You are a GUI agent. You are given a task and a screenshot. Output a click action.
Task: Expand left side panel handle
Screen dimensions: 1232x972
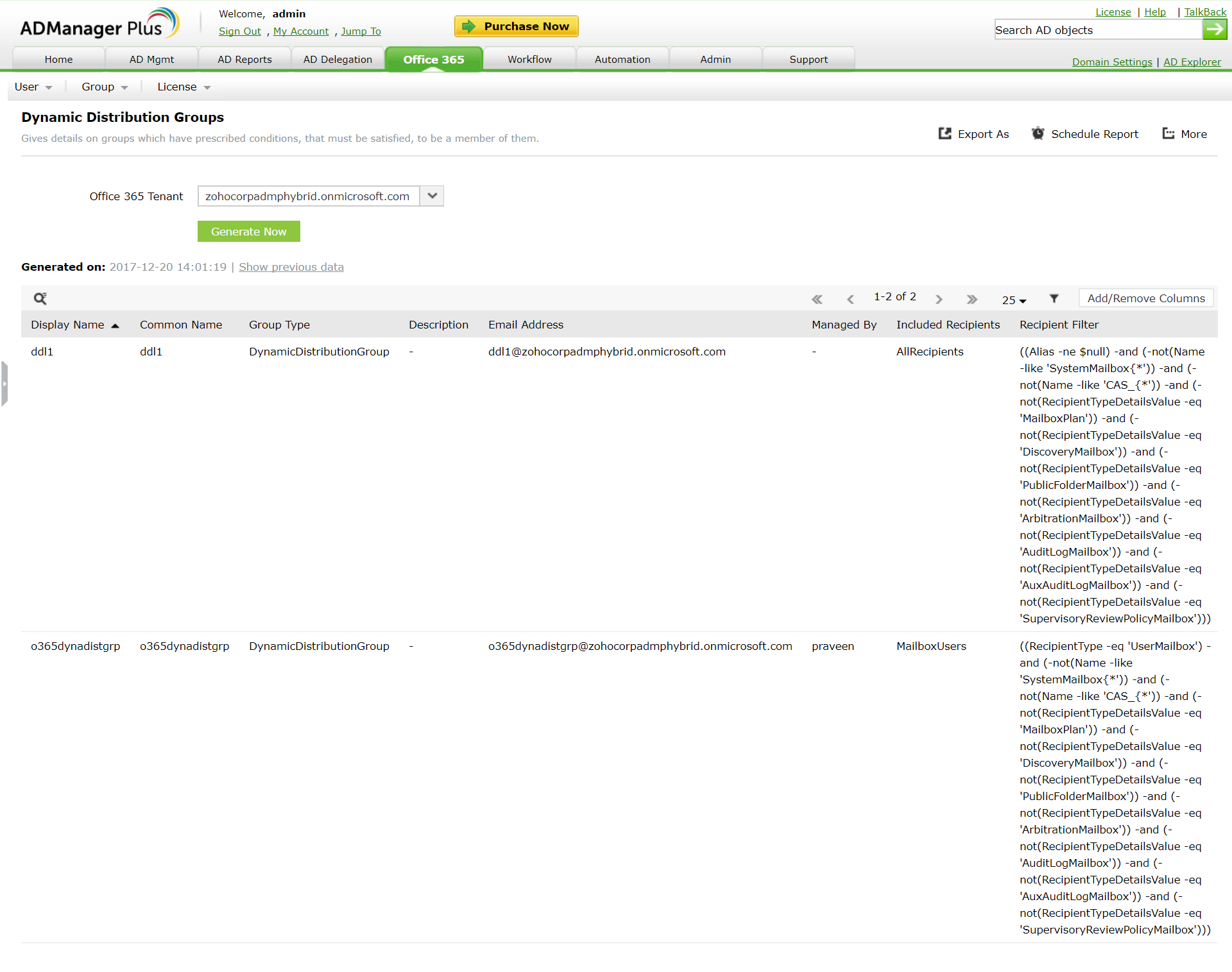4,384
